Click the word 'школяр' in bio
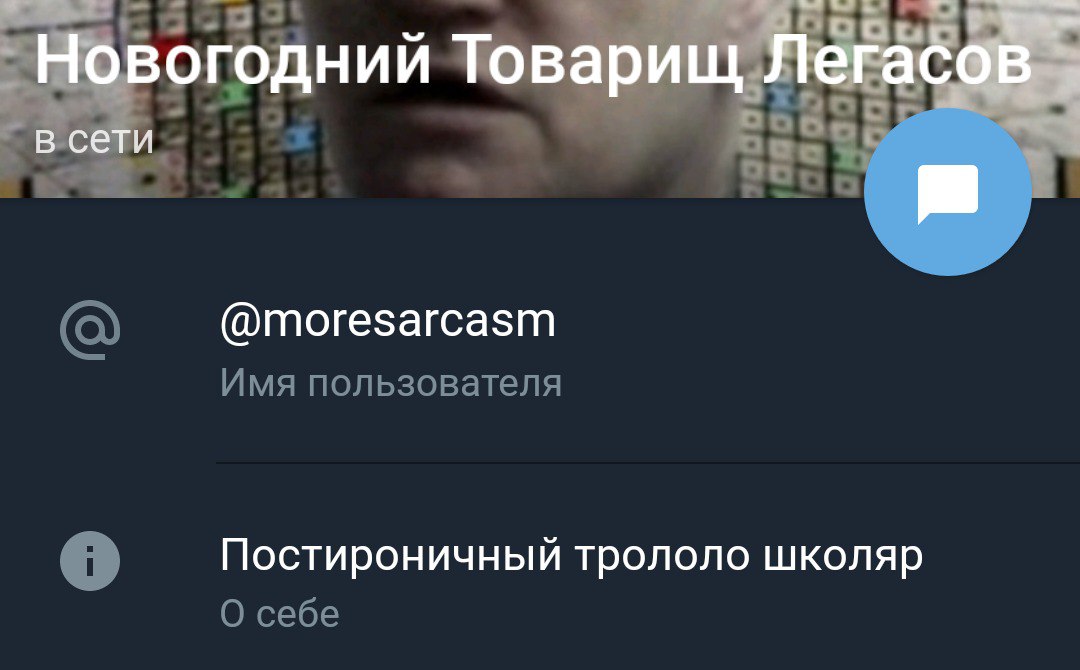This screenshot has height=670, width=1080. click(x=843, y=556)
